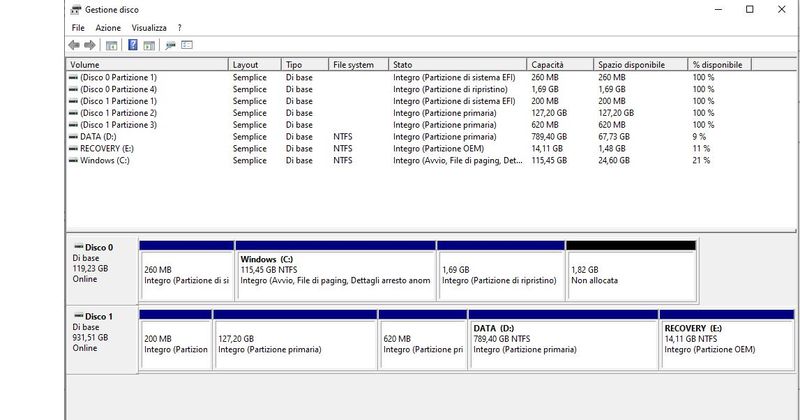Select the 200 MB partition block on Disco 1
800x420 pixels.
[x=176, y=339]
